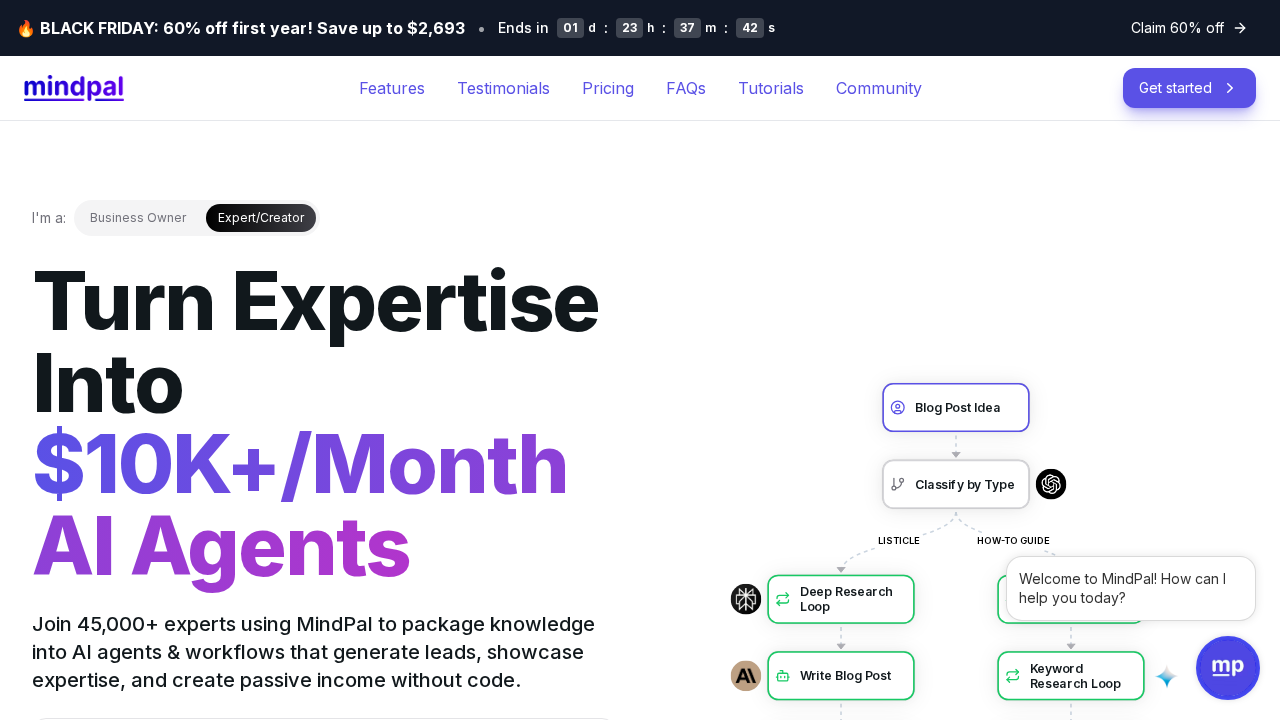
Task: Click the MindPal logo
Action: [x=74, y=88]
